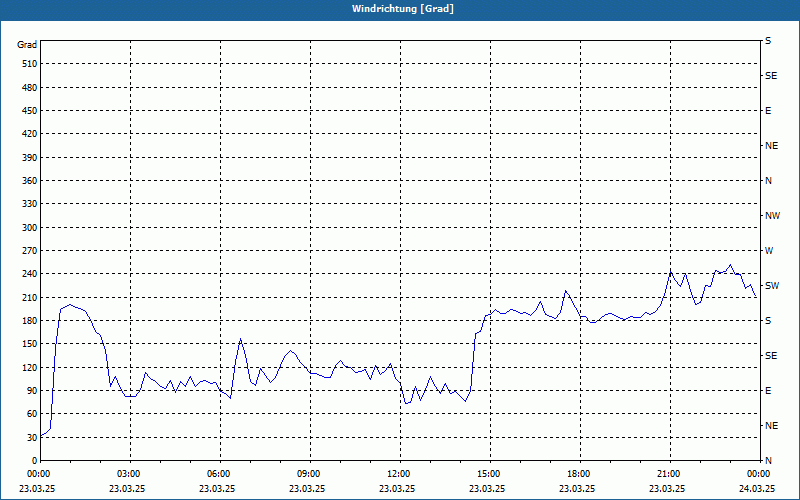Select the 12:00 time label
This screenshot has height=500, width=800.
400,473
